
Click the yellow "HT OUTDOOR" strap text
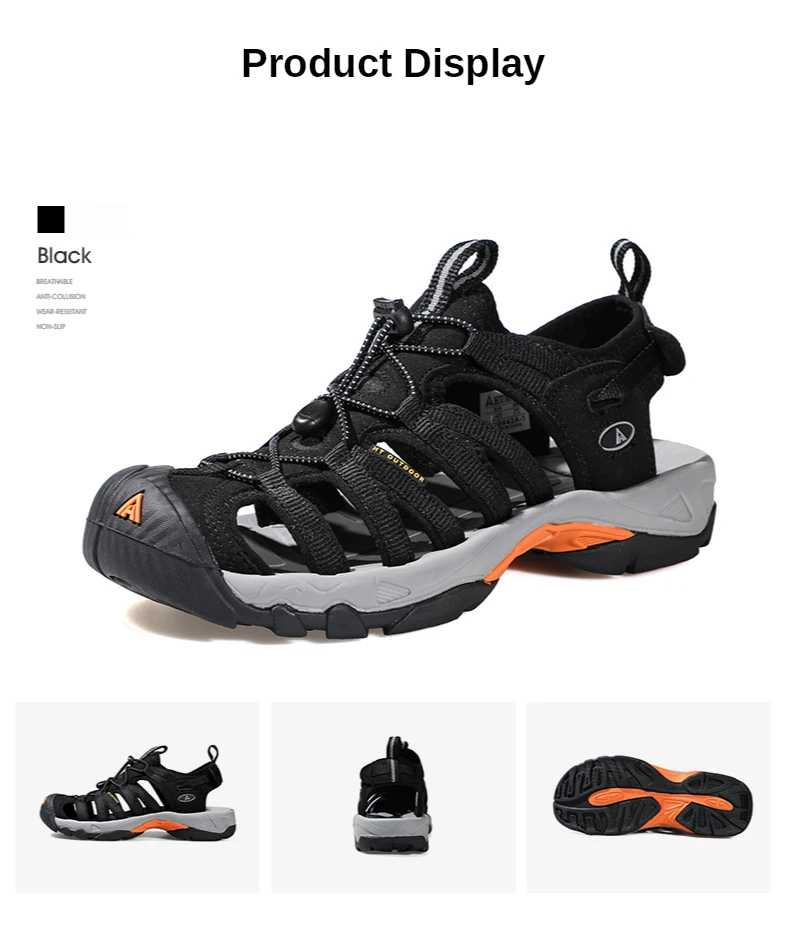[x=399, y=464]
